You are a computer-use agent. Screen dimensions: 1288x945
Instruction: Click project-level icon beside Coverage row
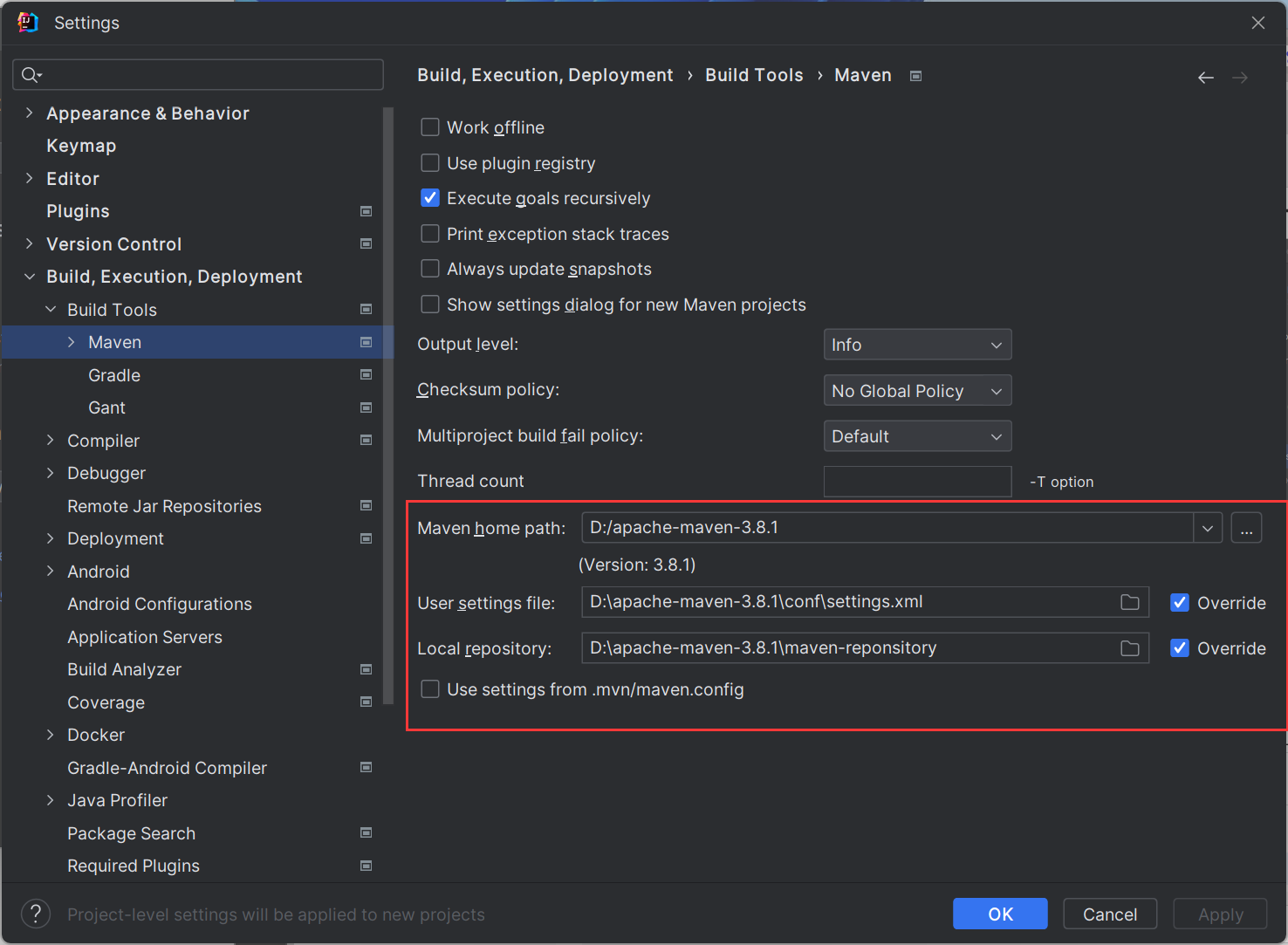[367, 702]
